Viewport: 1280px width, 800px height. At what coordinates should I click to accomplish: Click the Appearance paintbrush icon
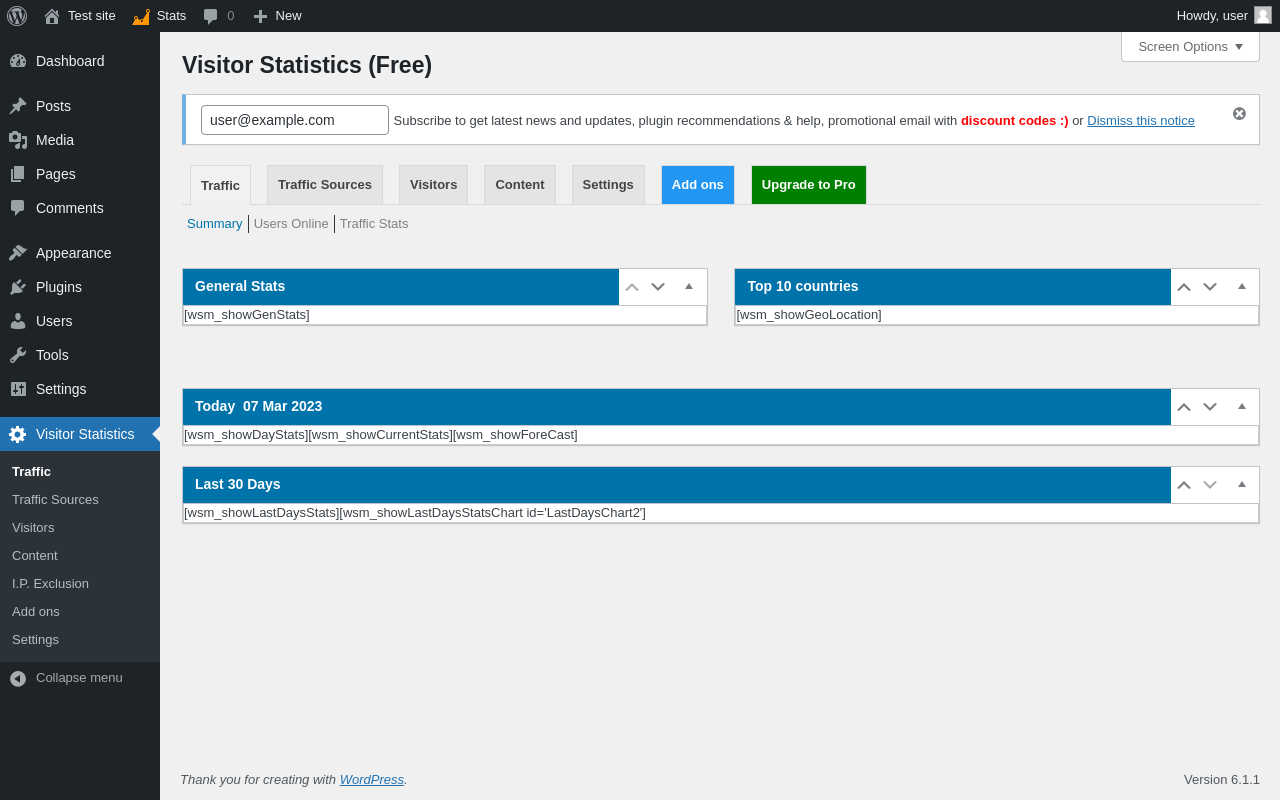coord(18,253)
